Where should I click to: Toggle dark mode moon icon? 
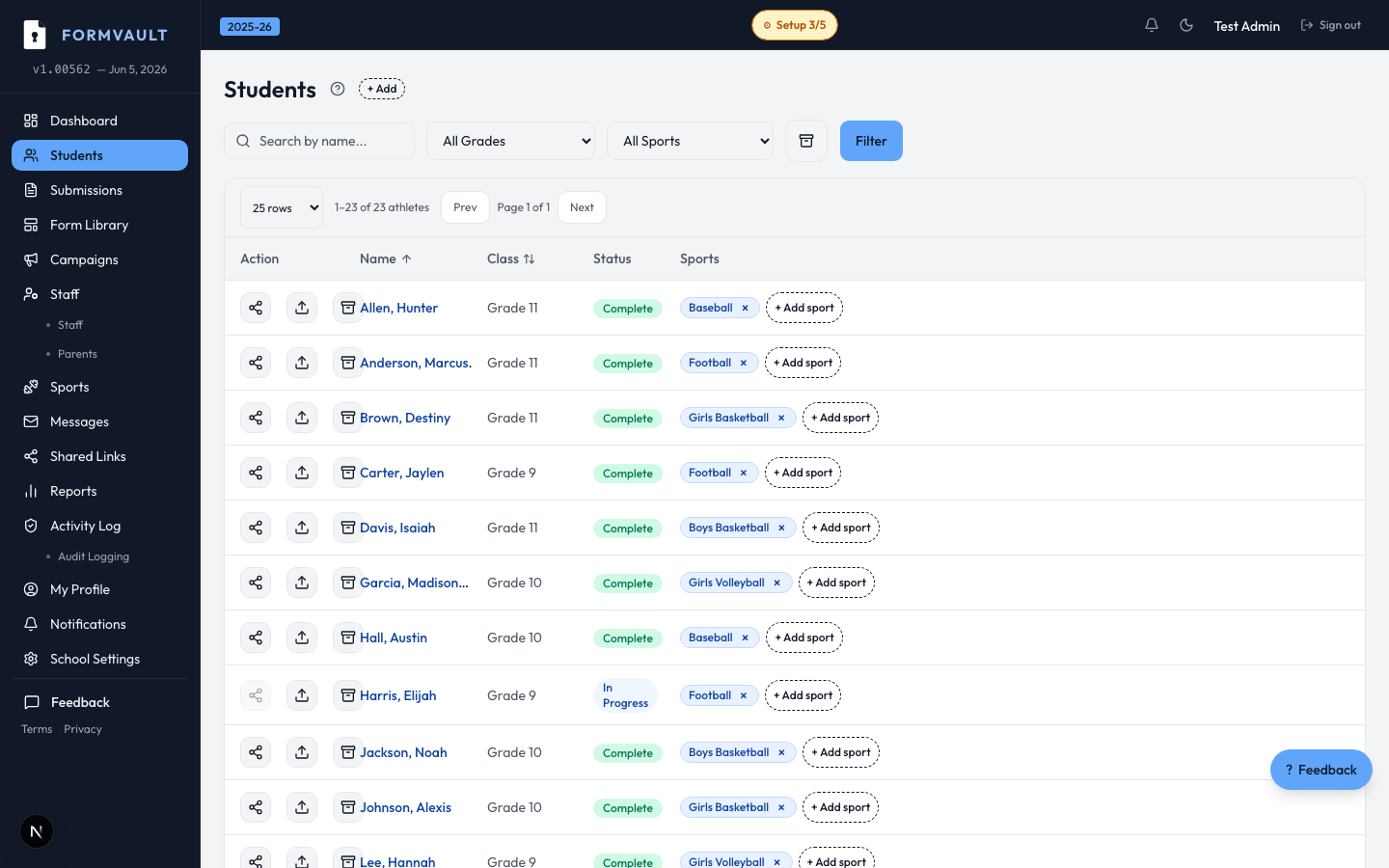[1186, 25]
